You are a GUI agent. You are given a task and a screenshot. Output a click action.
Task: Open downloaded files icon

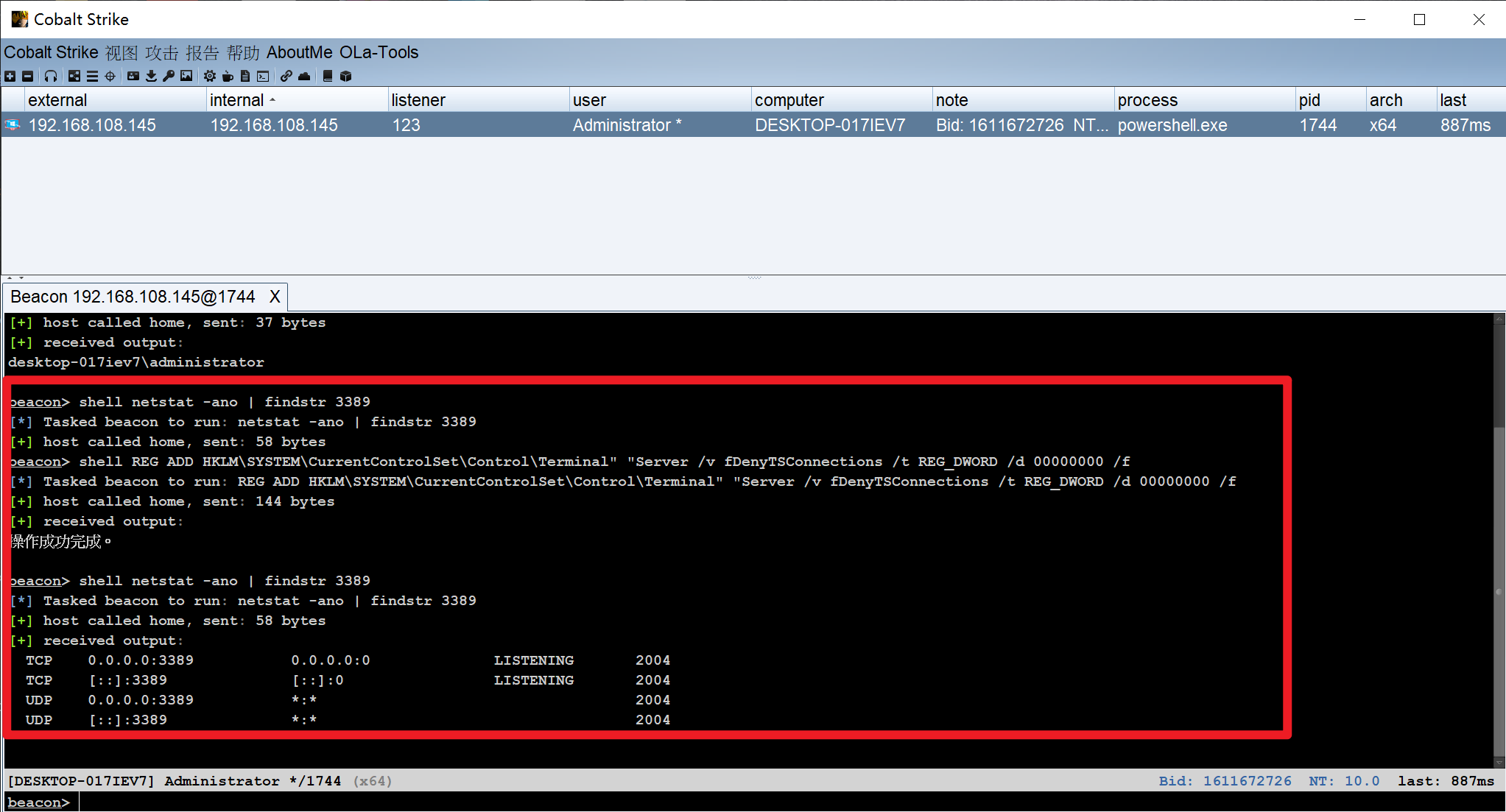pyautogui.click(x=151, y=76)
